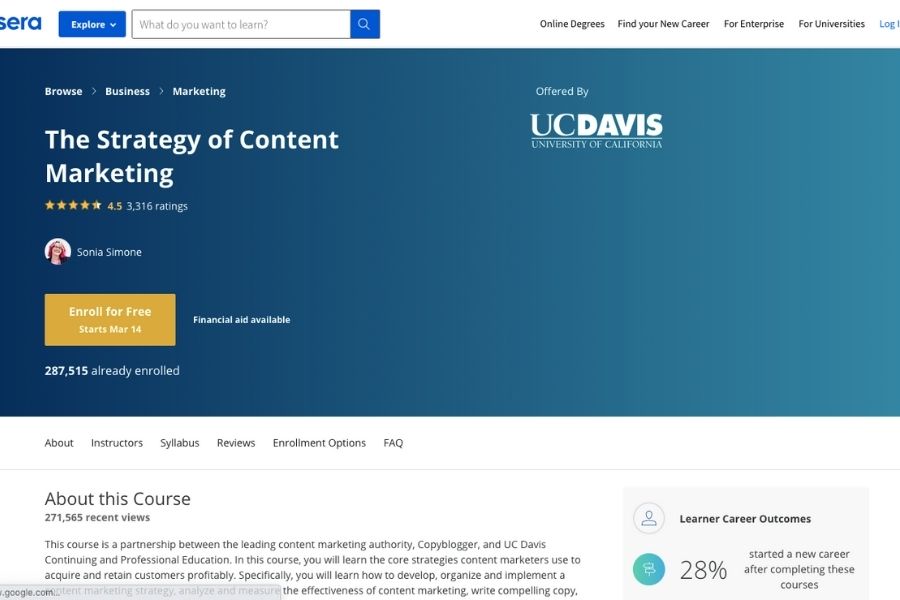Go to the Browse breadcrumb
The height and width of the screenshot is (600, 900).
click(x=63, y=91)
